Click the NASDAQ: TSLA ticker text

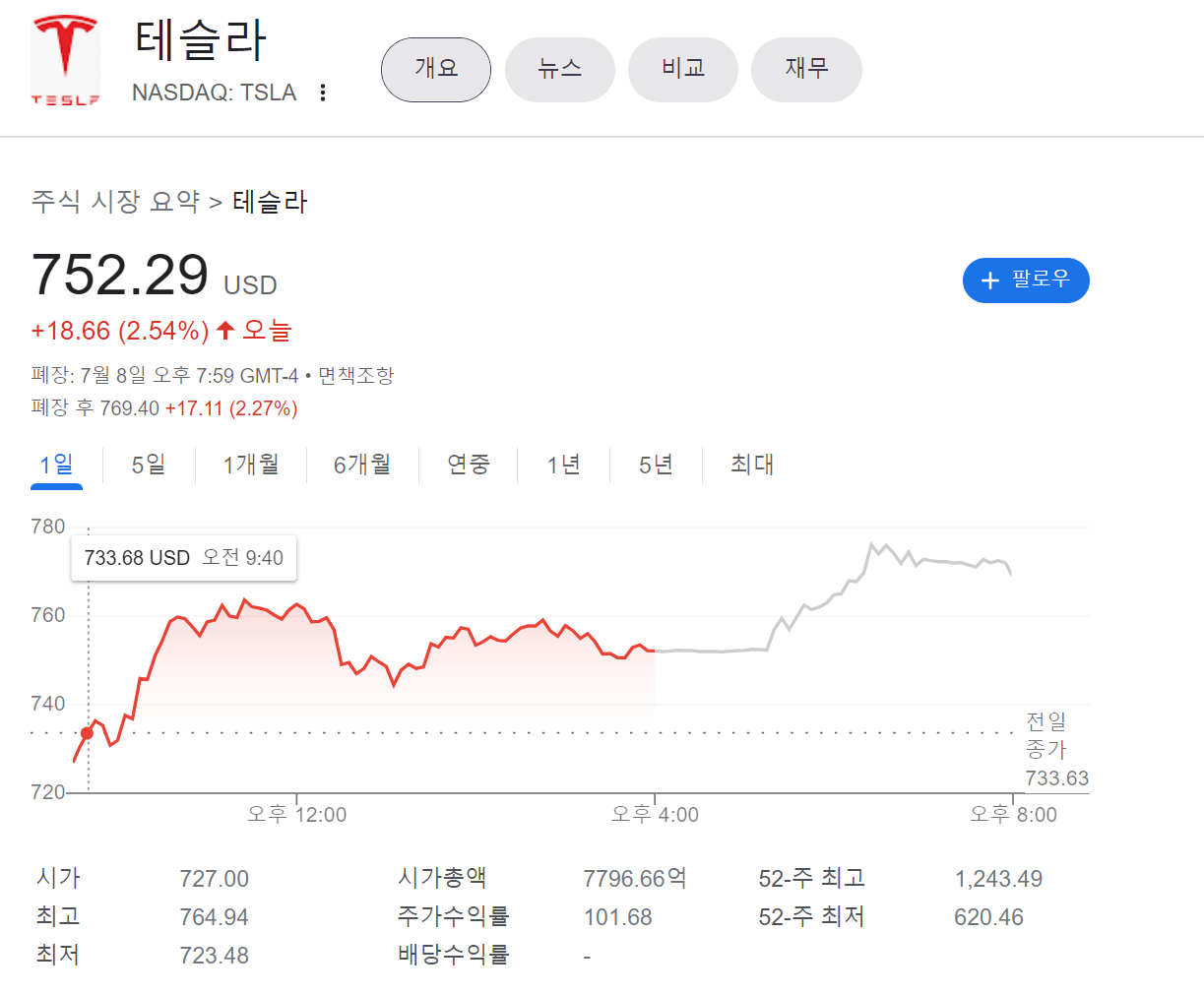point(214,93)
